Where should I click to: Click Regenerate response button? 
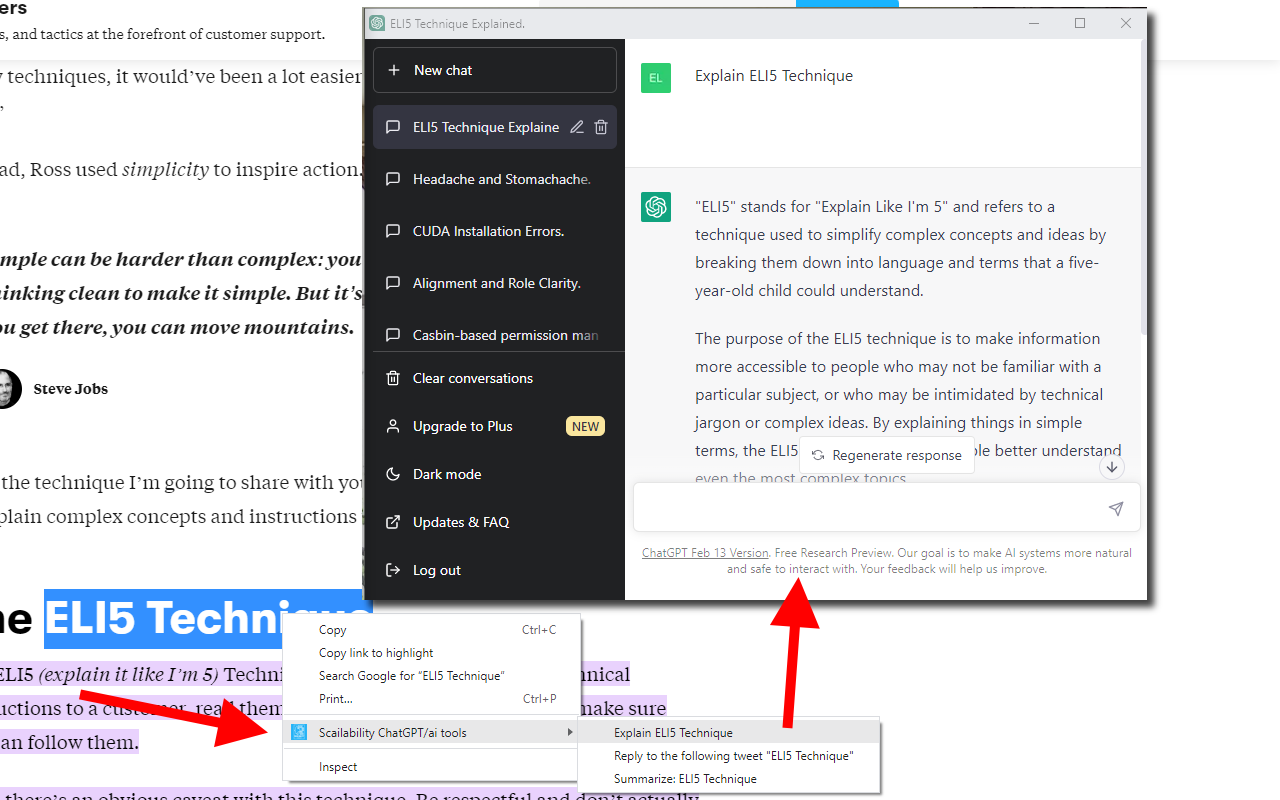click(887, 455)
